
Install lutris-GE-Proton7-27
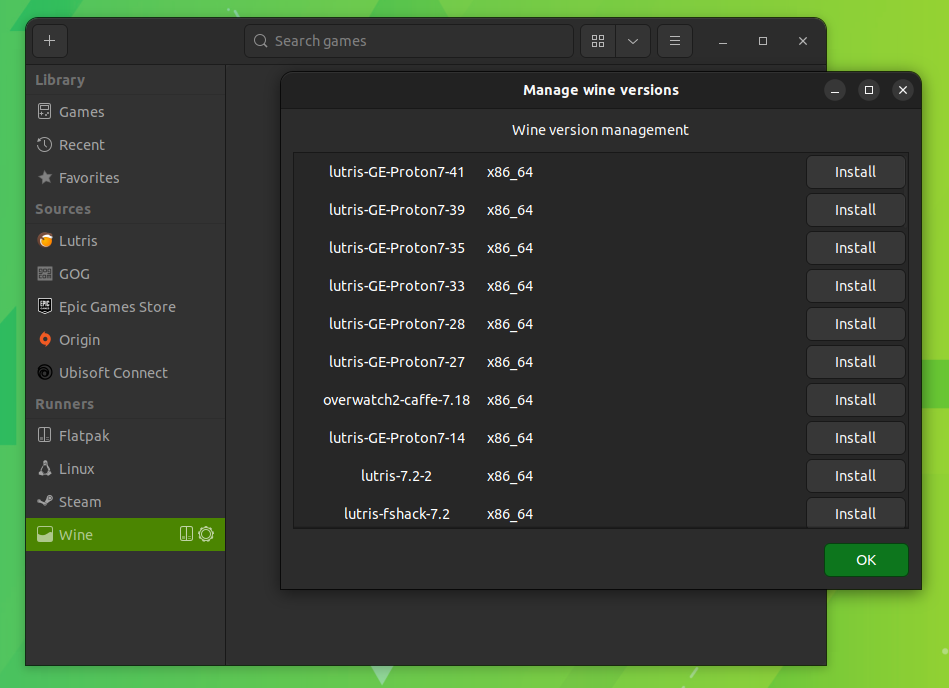tap(855, 362)
